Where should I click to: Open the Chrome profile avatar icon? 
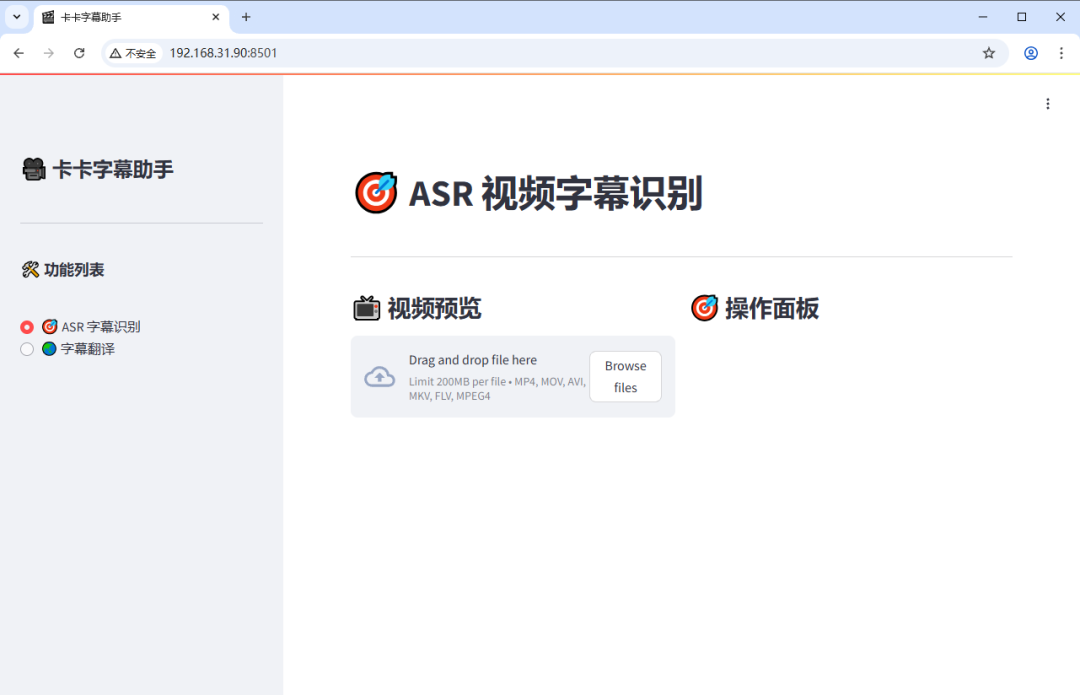coord(1031,53)
